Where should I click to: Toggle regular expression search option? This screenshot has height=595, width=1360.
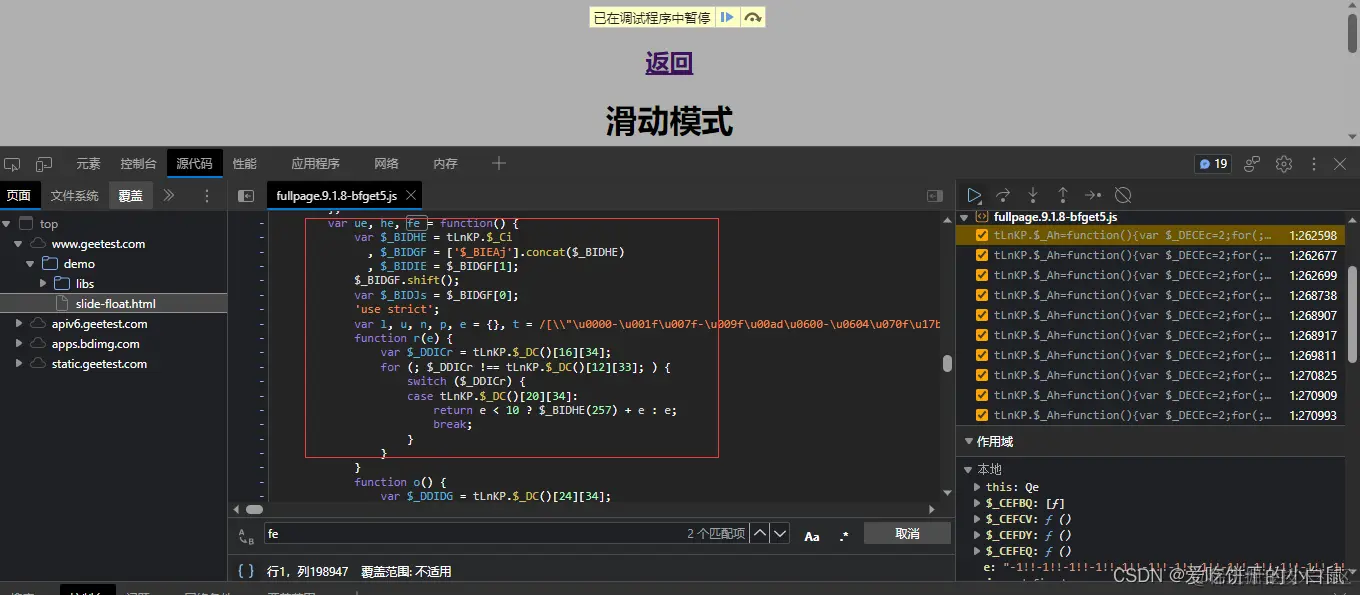point(844,536)
